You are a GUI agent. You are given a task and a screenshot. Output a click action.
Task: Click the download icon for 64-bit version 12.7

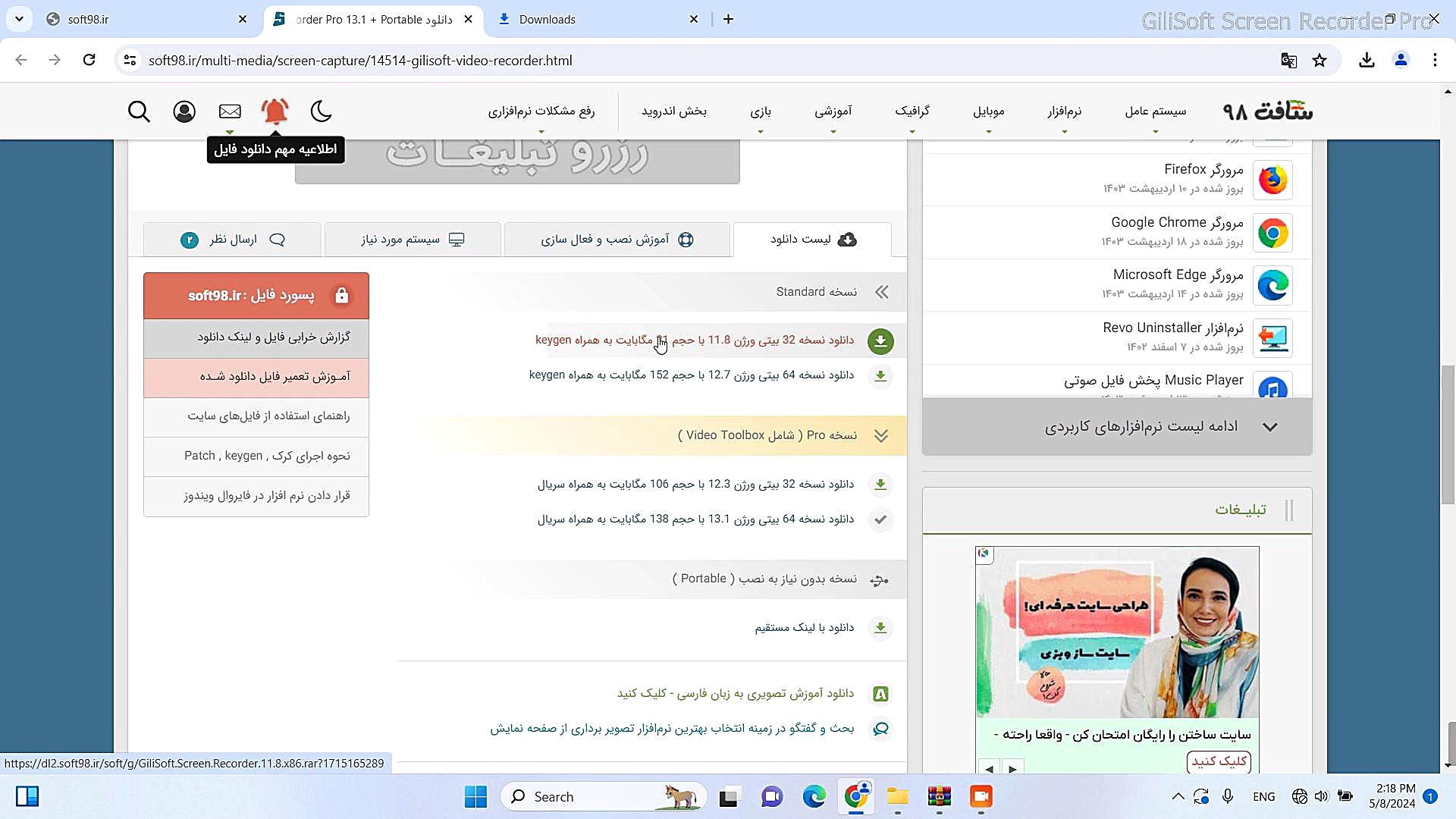(880, 376)
